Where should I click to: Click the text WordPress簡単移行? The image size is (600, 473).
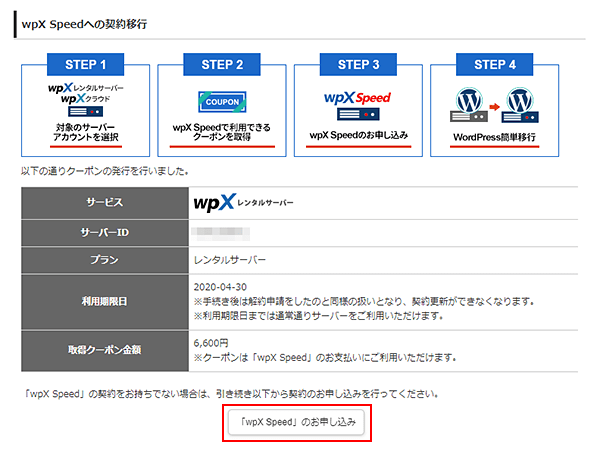pyautogui.click(x=494, y=137)
